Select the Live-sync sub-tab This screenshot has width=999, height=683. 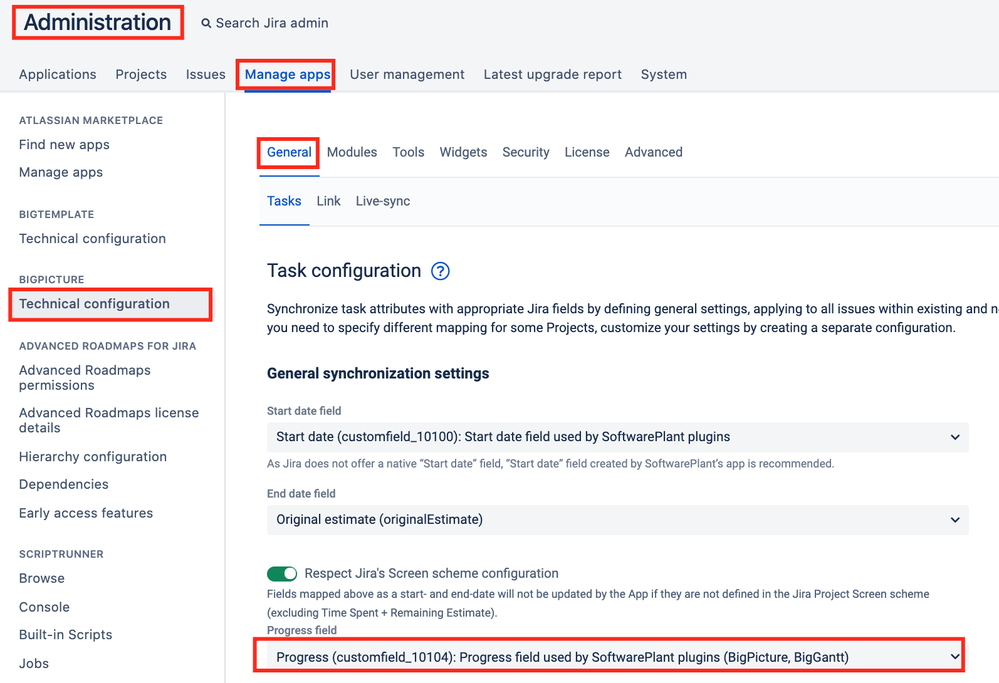pos(383,201)
